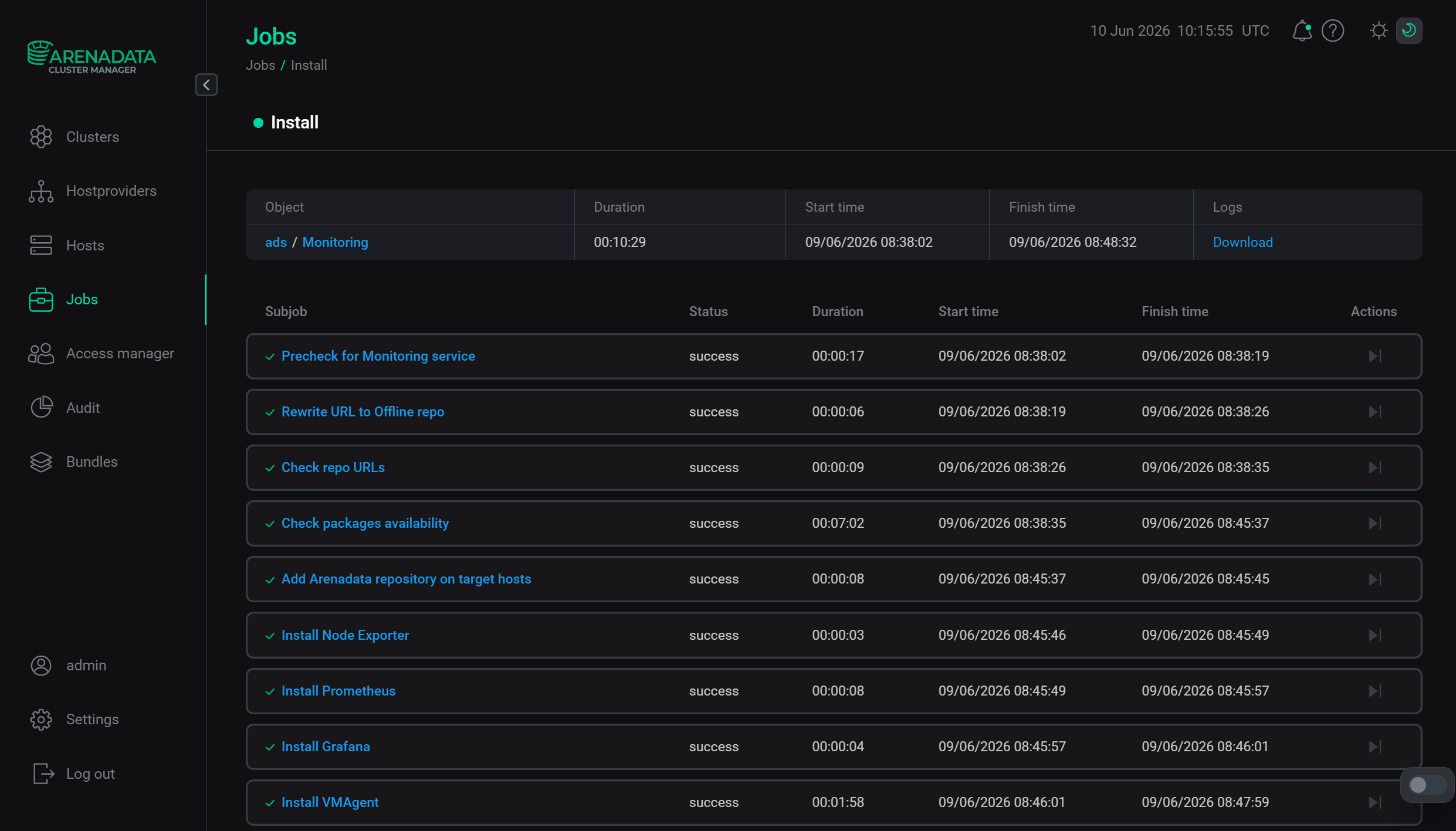This screenshot has height=831, width=1456.
Task: Open the notifications bell icon
Action: point(1302,30)
